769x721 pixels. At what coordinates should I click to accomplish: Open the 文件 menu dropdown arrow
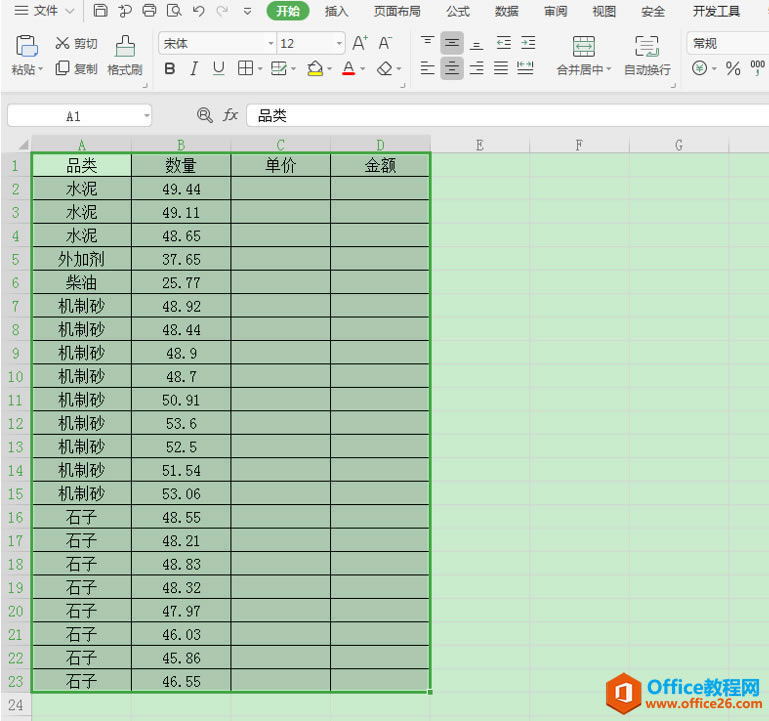click(70, 10)
